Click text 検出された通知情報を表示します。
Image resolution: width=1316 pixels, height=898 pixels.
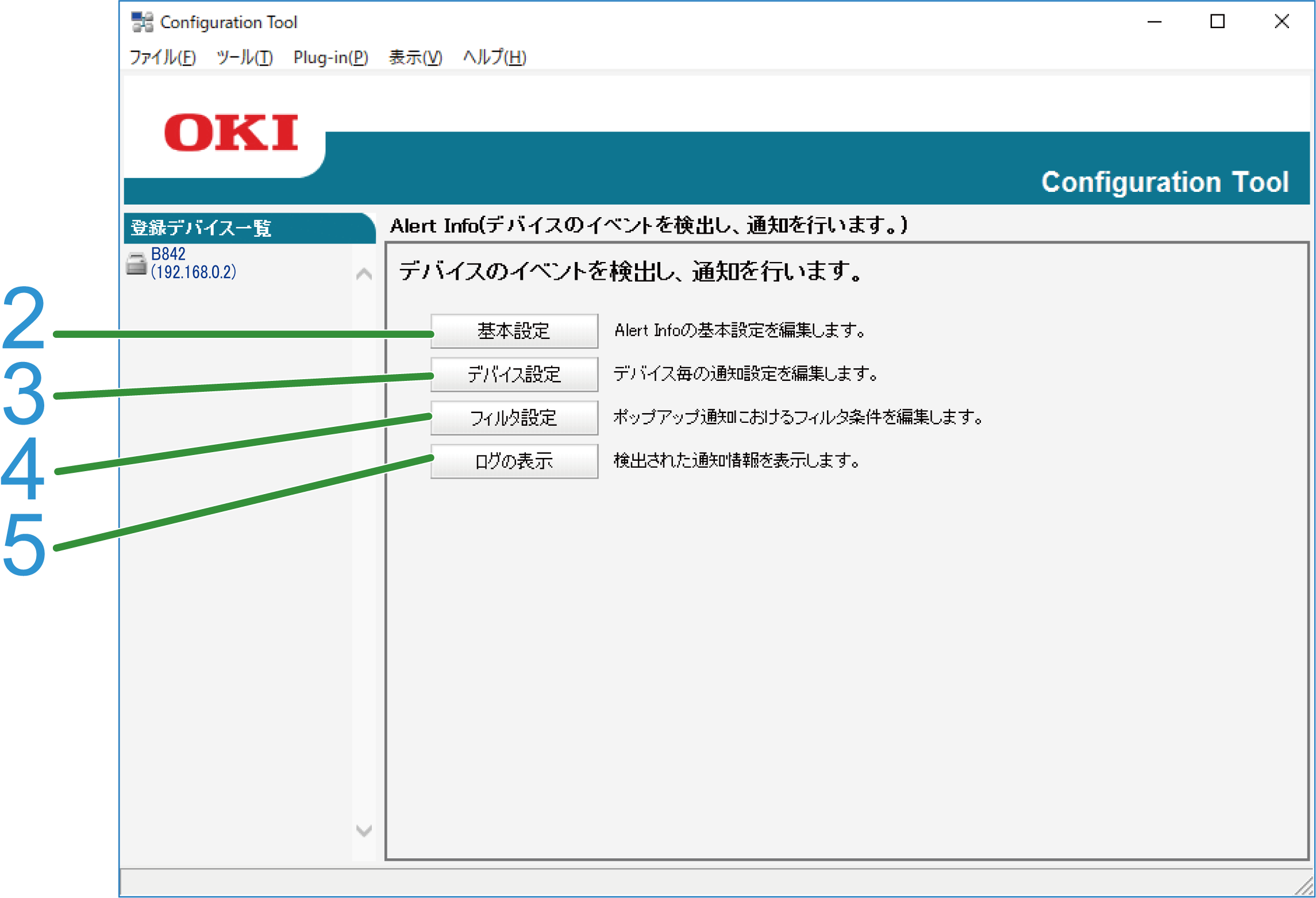pyautogui.click(x=737, y=461)
